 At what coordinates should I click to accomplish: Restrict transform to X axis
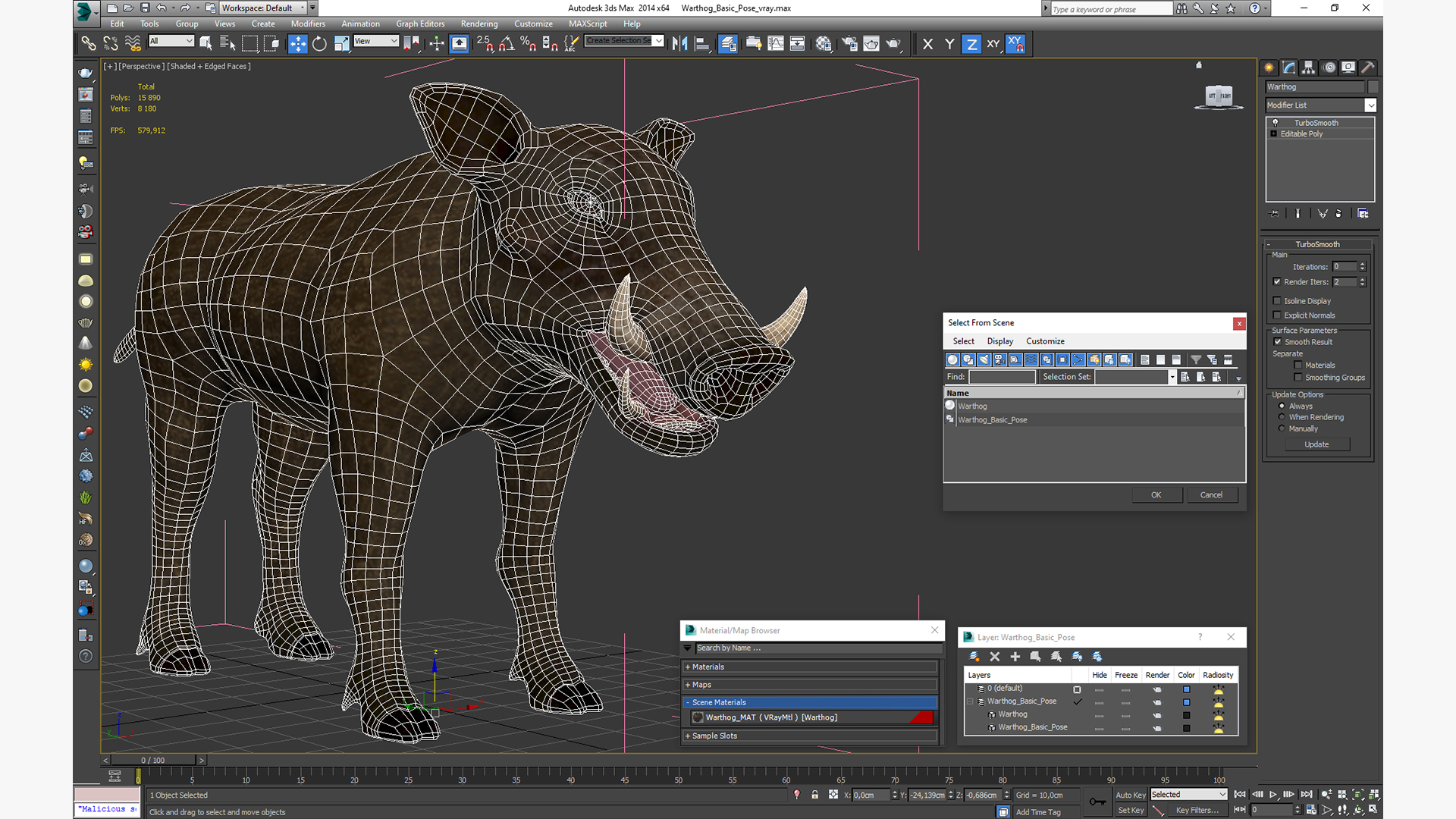coord(927,44)
